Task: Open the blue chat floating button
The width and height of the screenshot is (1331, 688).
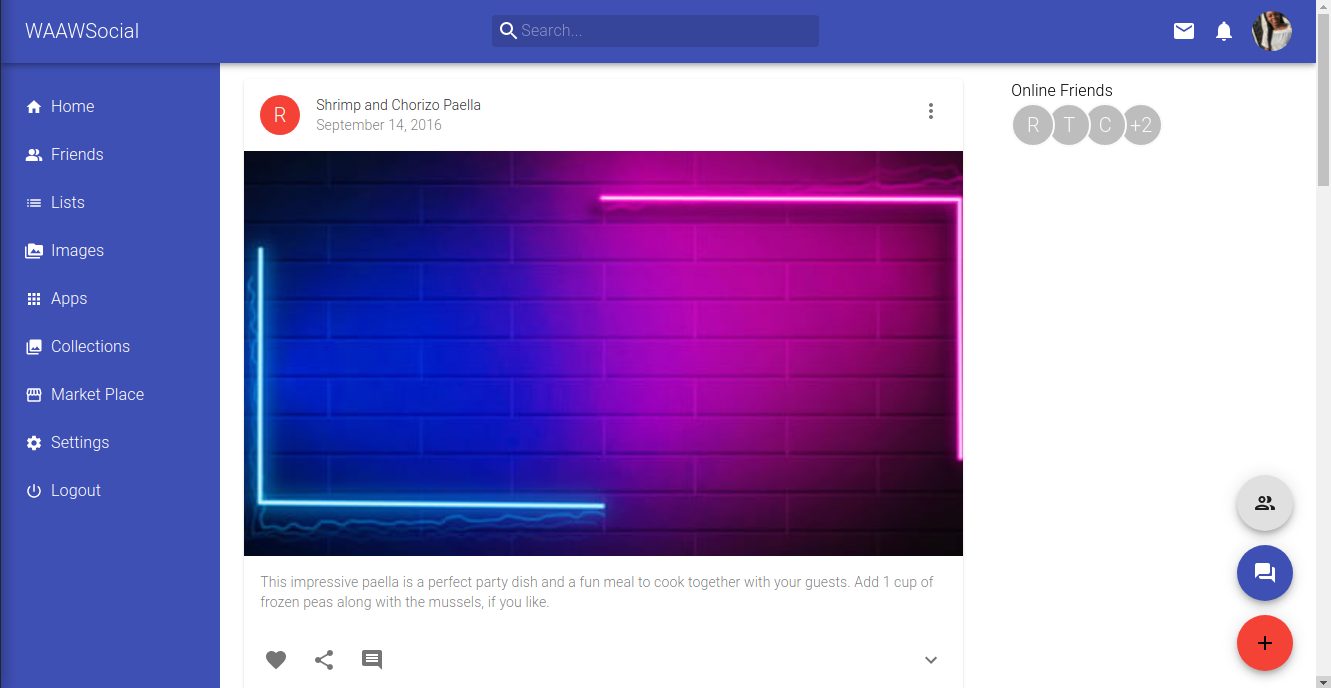Action: [1265, 573]
